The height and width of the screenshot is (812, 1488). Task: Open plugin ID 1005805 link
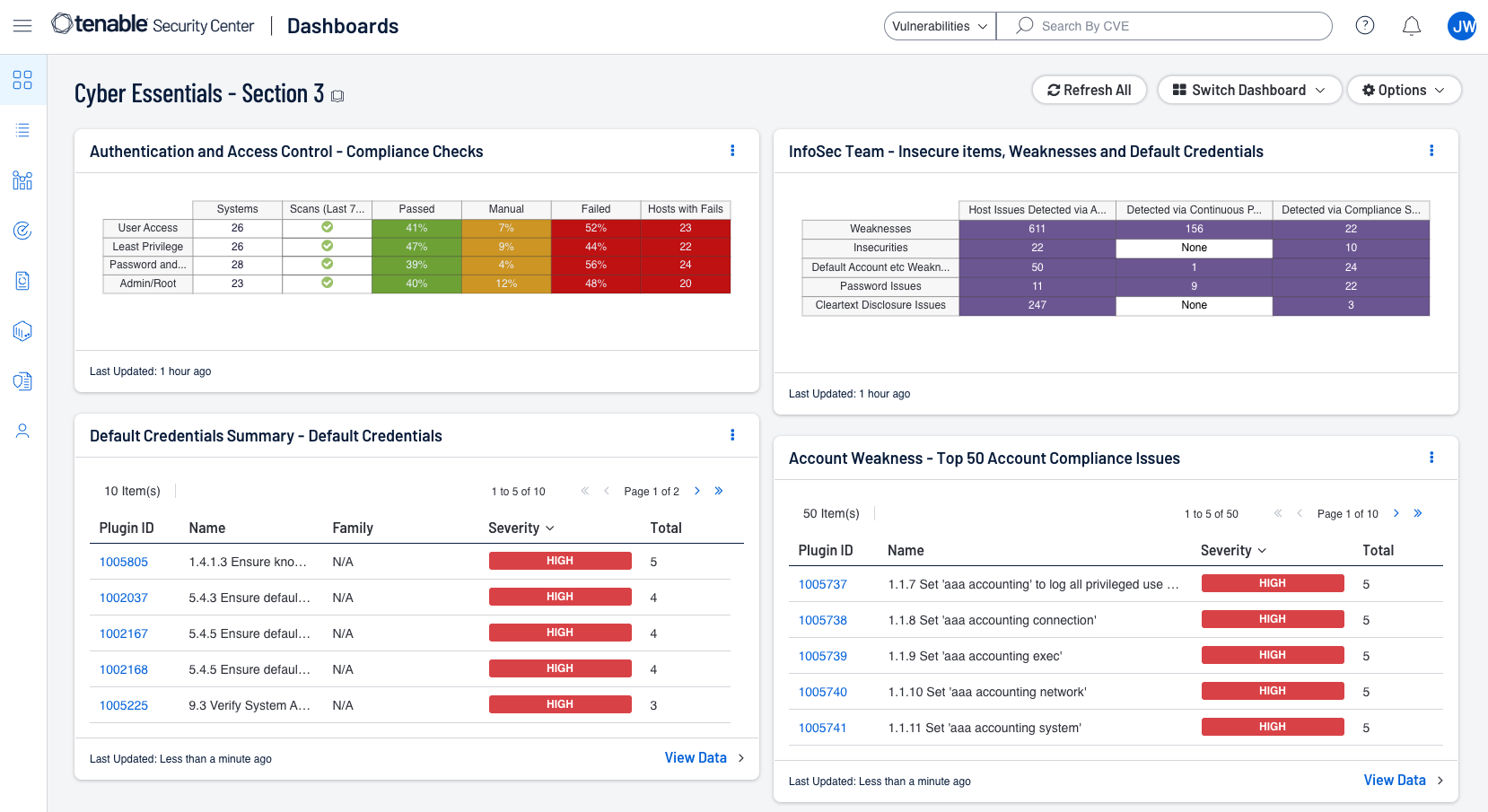pos(124,562)
